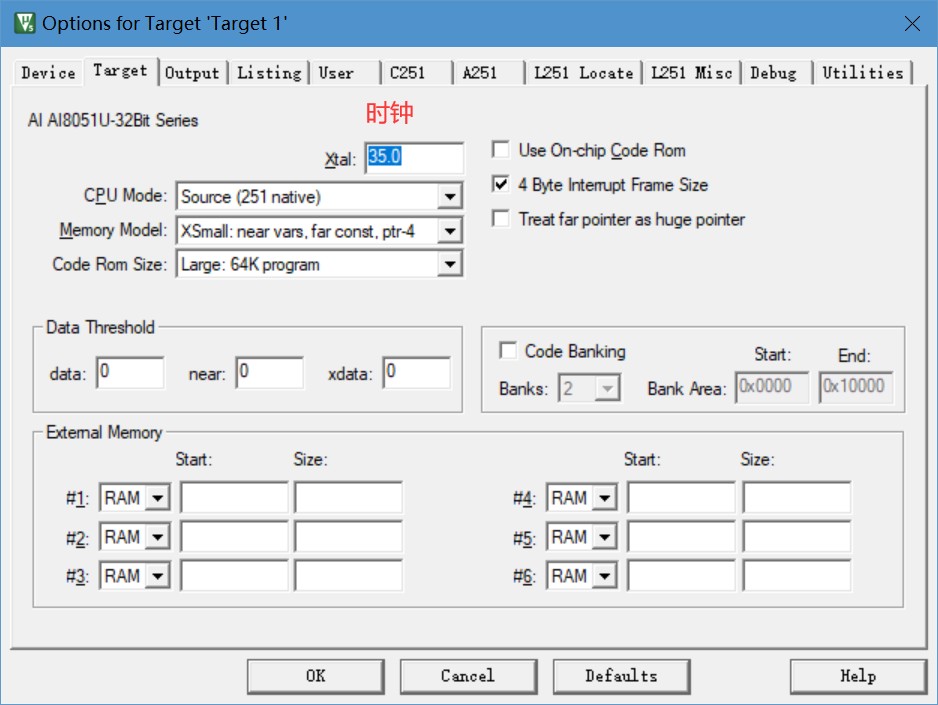Open the L251 Misc tab
This screenshot has height=705, width=938.
point(692,73)
